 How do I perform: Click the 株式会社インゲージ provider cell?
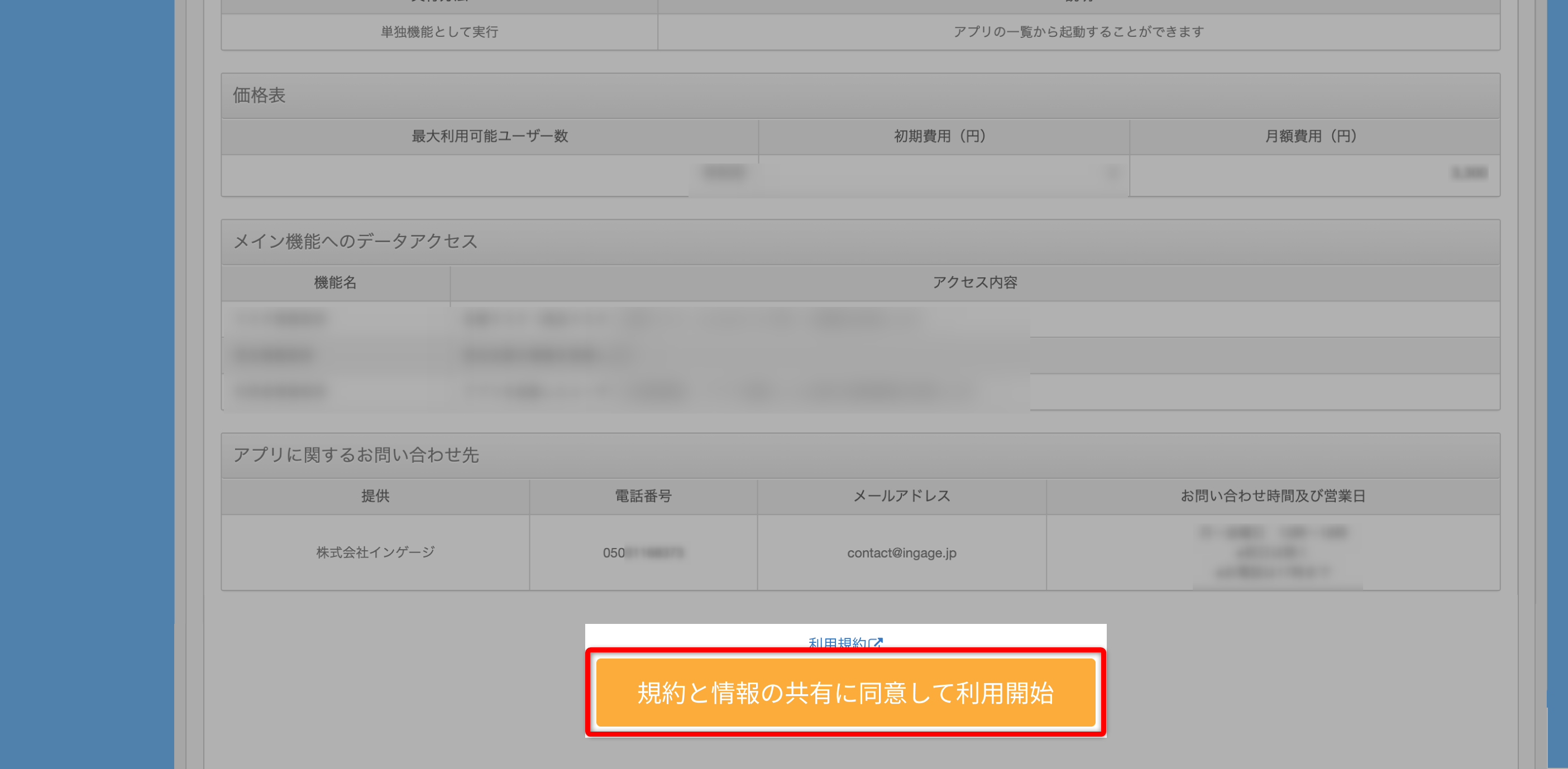coord(375,552)
